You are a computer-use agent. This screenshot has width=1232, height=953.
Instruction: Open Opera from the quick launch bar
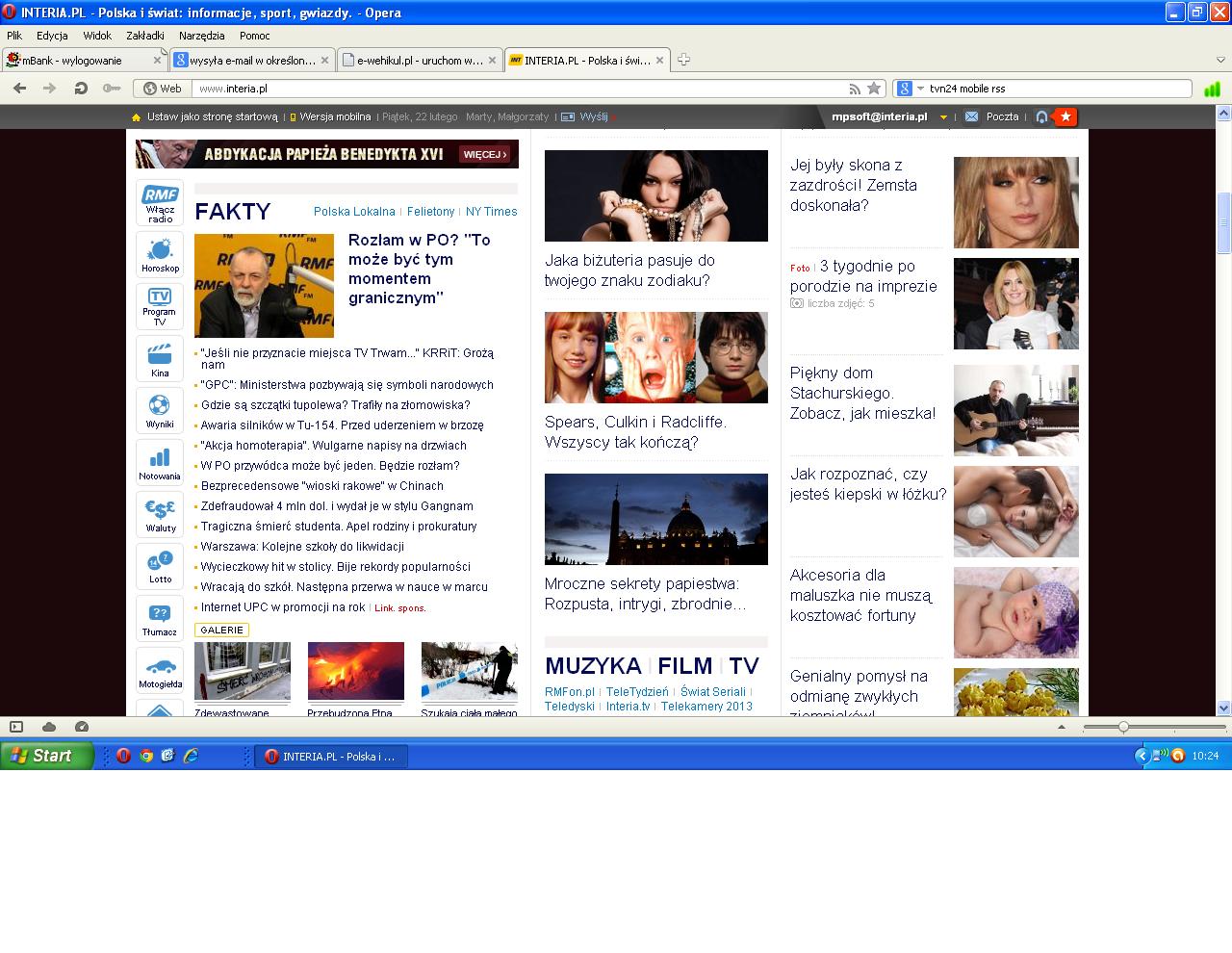pos(123,756)
